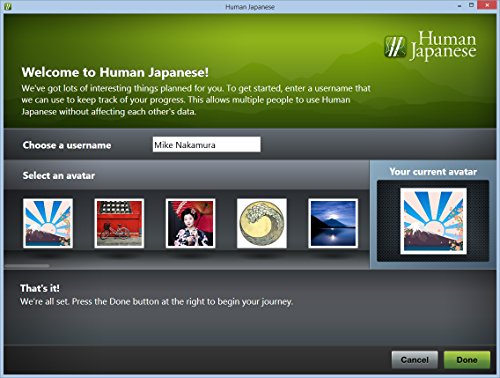Click the 'Your current avatar' label
The width and height of the screenshot is (500, 378).
[433, 172]
